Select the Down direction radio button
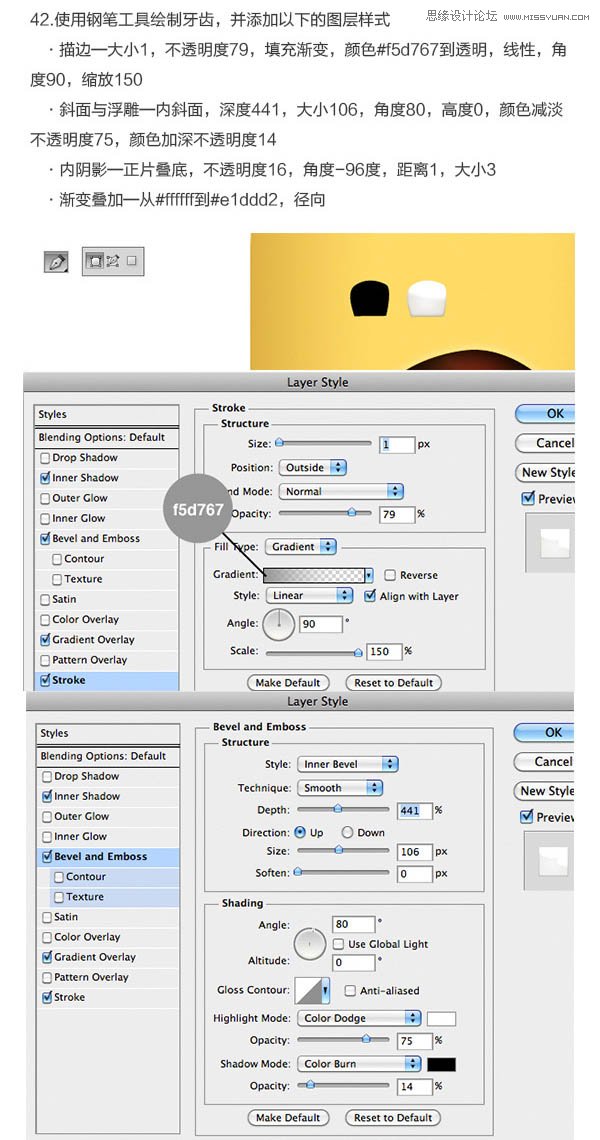This screenshot has width=600, height=1140. tap(348, 832)
